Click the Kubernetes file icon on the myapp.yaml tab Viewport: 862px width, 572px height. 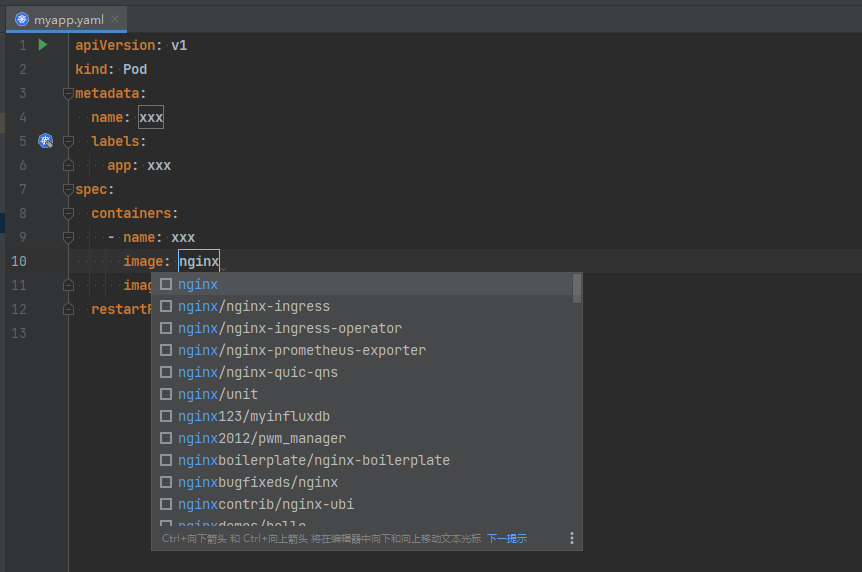coord(20,19)
